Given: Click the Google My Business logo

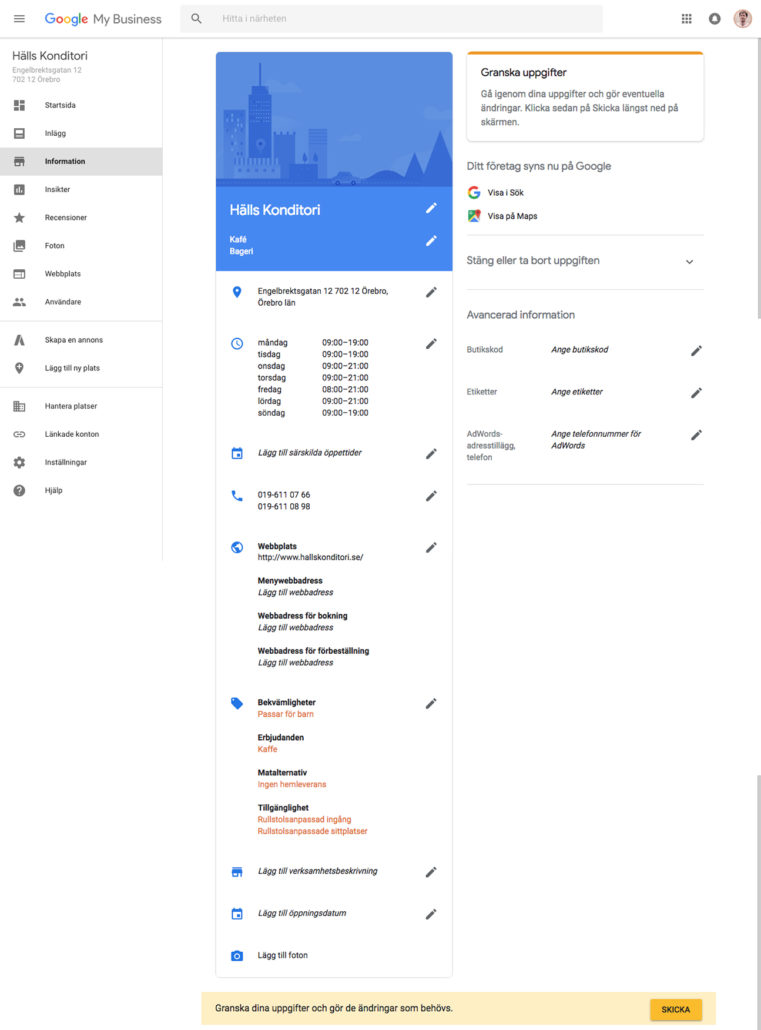Looking at the screenshot, I should tap(103, 19).
